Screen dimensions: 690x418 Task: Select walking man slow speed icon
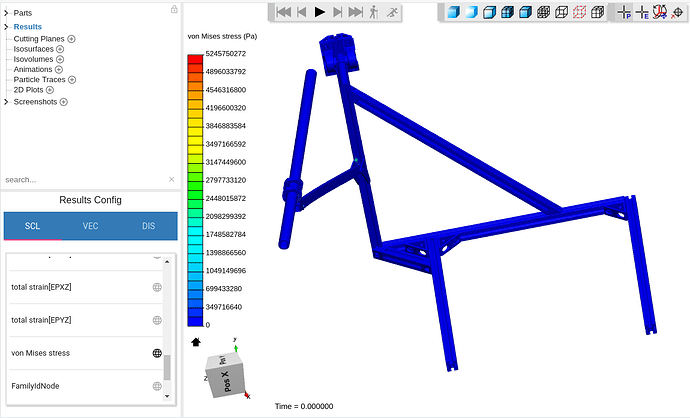tap(374, 12)
